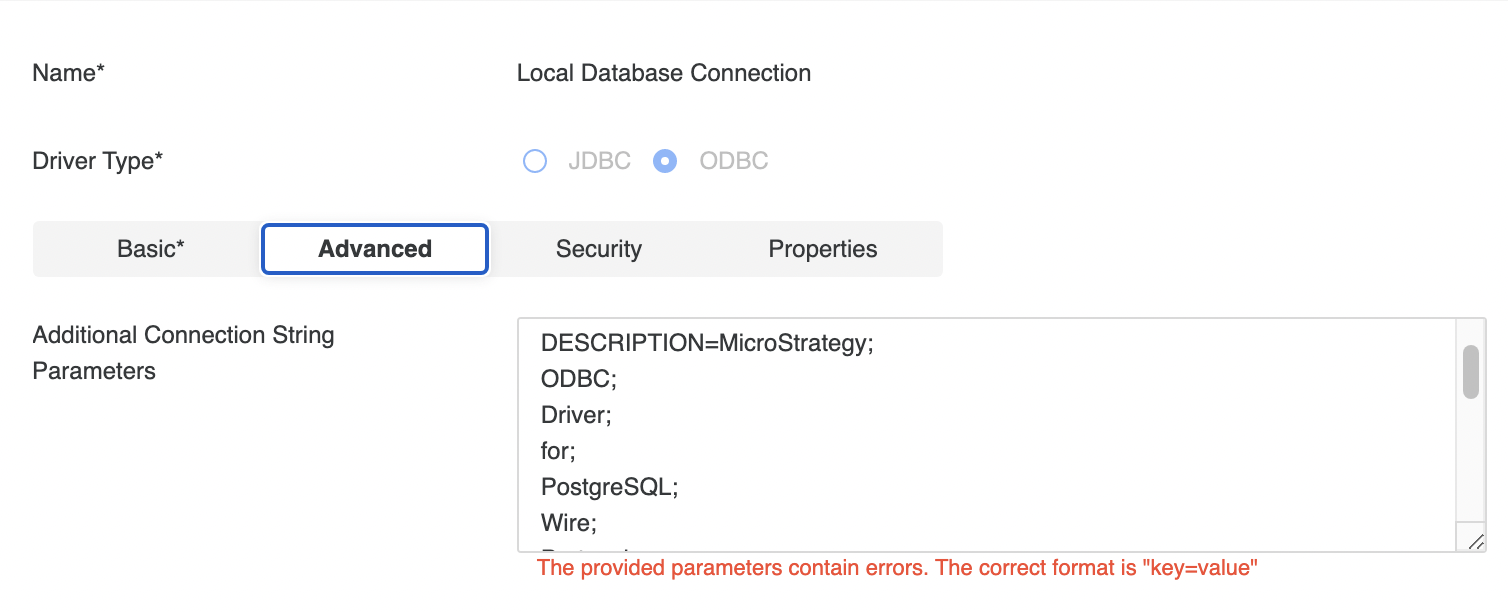Select the JDBC radio button
The height and width of the screenshot is (612, 1508).
(x=535, y=161)
